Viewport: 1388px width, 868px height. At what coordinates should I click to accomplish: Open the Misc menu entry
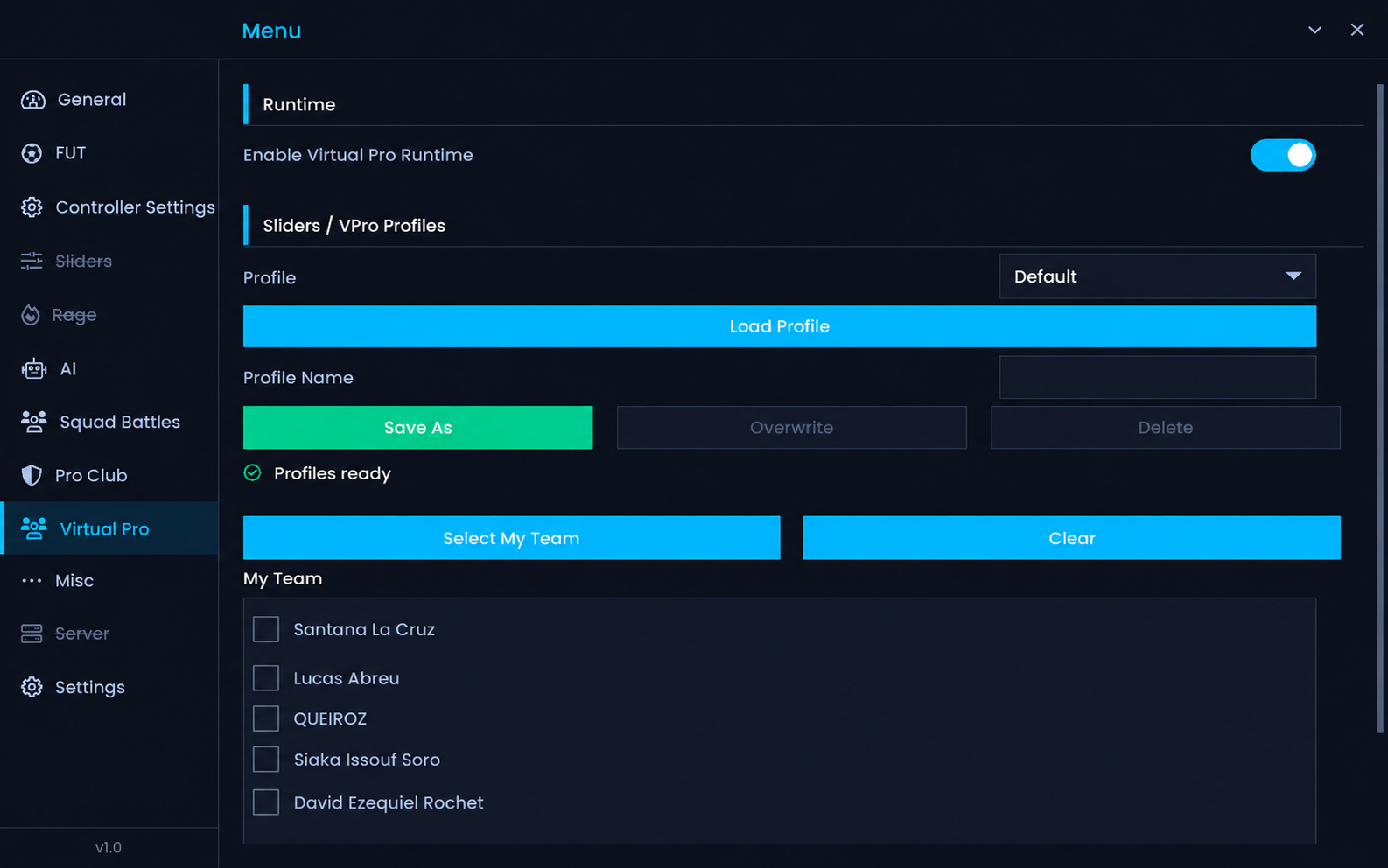(109, 581)
